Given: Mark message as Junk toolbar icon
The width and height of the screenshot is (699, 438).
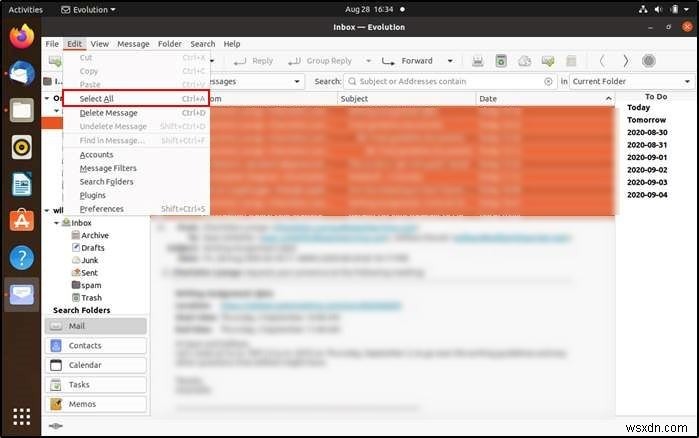Looking at the screenshot, I should click(x=525, y=61).
